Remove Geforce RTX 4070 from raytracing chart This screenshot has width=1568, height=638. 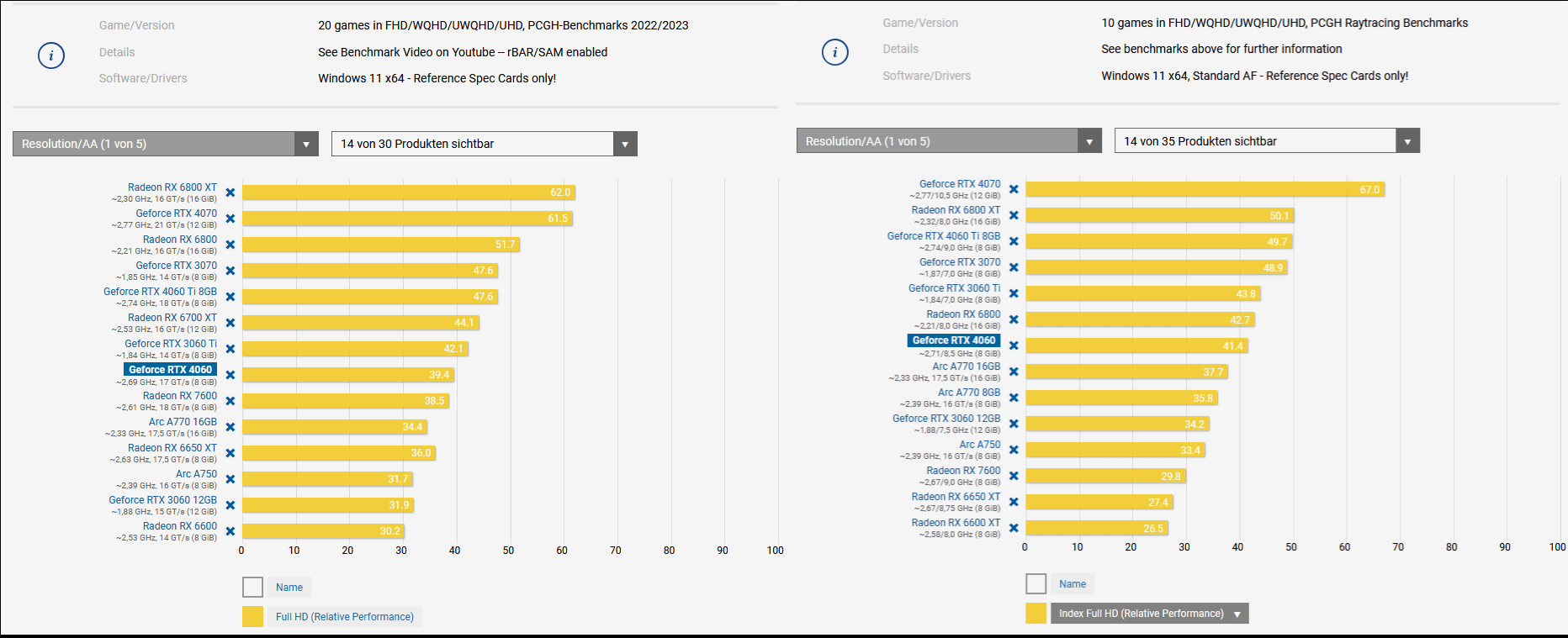coord(1014,189)
